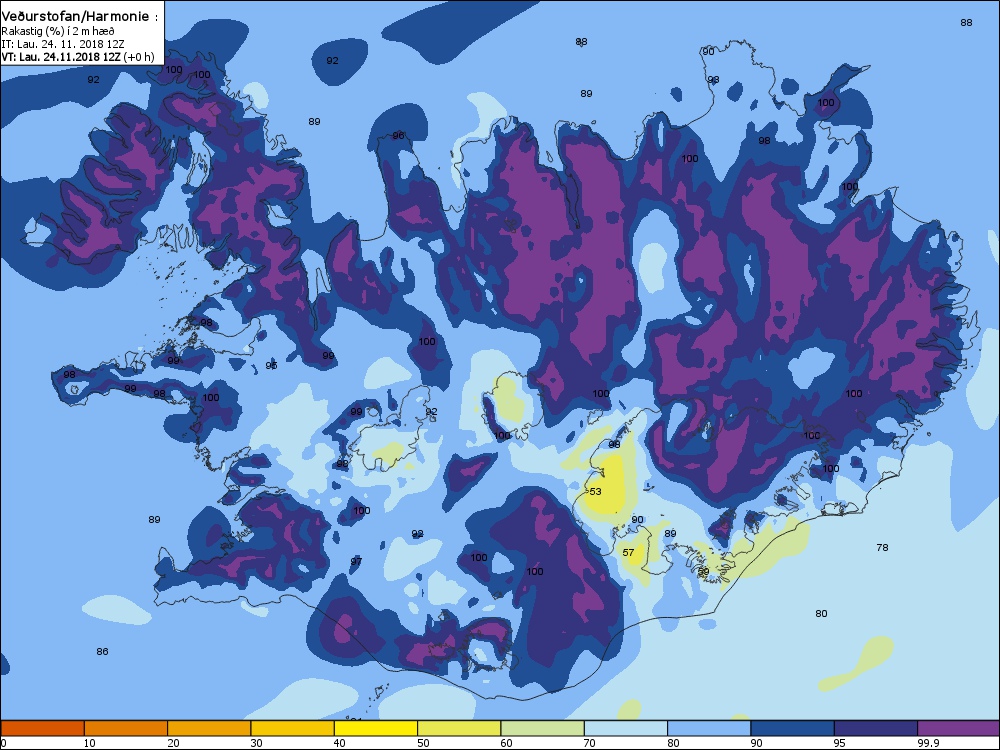Select the humidity value 57 on the map
Viewport: 1000px width, 750px height.
tap(628, 553)
